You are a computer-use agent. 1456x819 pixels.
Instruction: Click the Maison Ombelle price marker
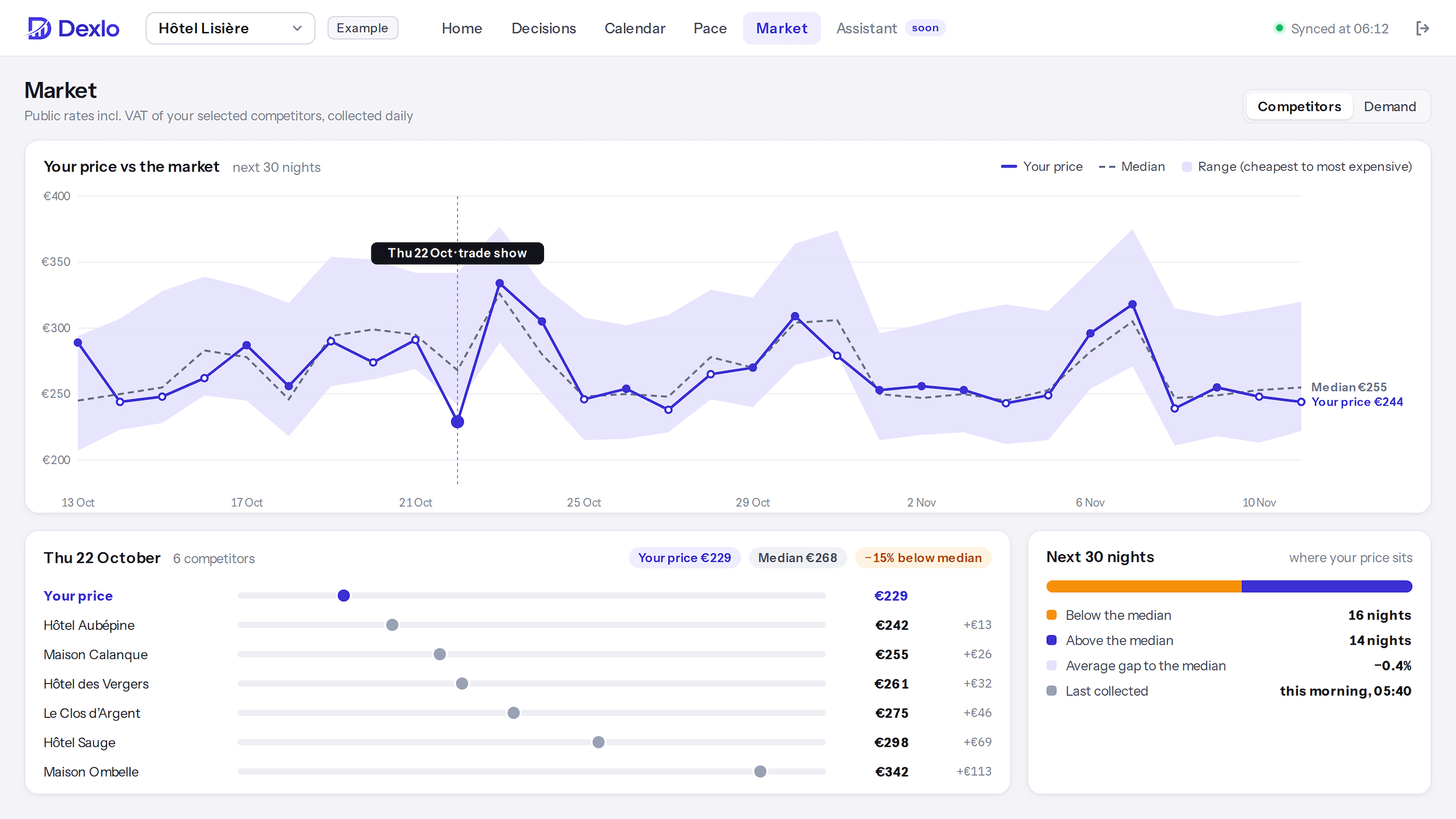click(760, 771)
